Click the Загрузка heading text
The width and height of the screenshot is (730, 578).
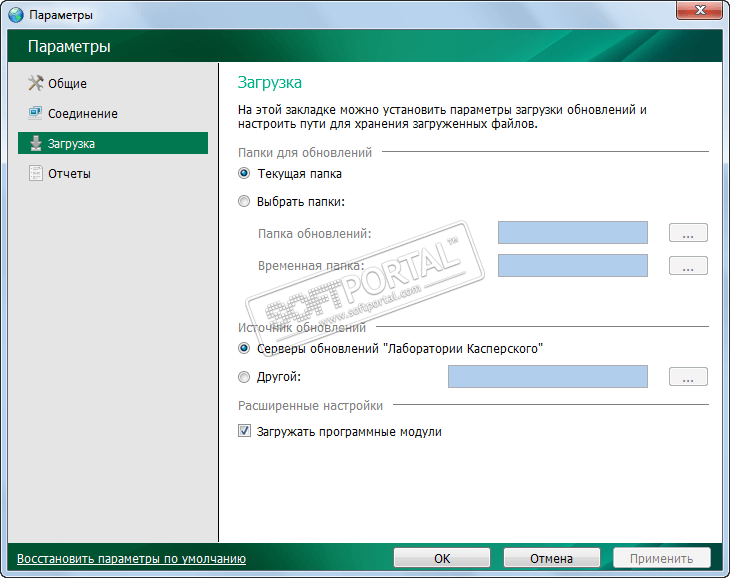coord(270,83)
